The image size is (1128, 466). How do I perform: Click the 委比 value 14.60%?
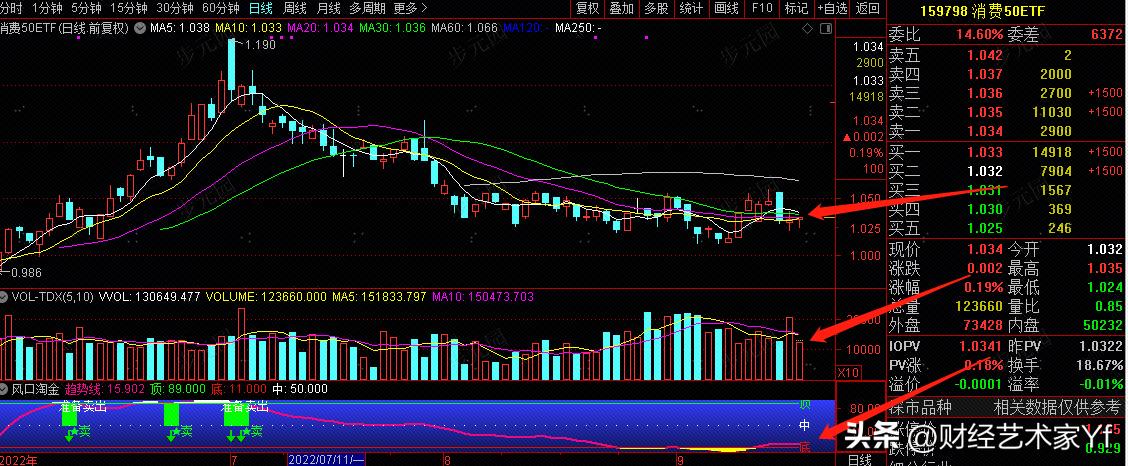980,35
